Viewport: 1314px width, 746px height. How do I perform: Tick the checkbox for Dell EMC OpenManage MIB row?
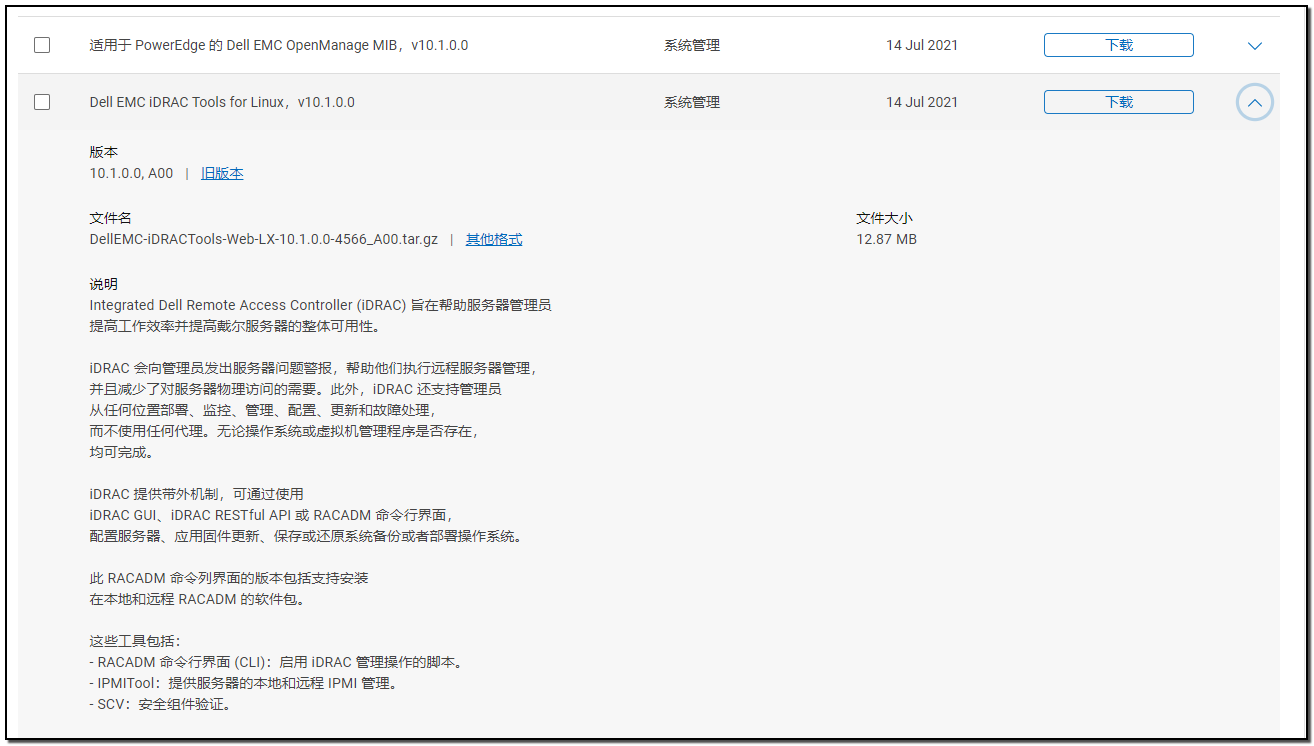click(42, 45)
